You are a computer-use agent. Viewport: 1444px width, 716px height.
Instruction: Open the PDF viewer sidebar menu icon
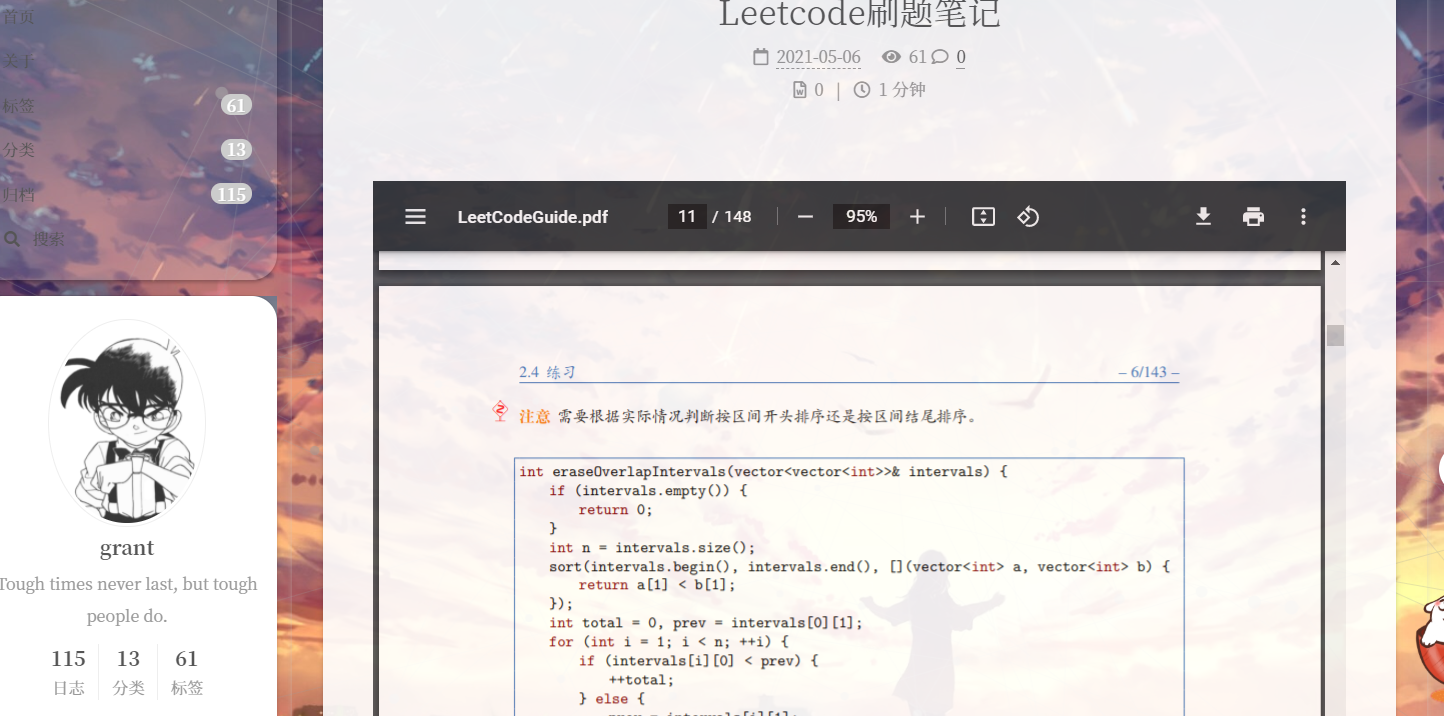(415, 217)
